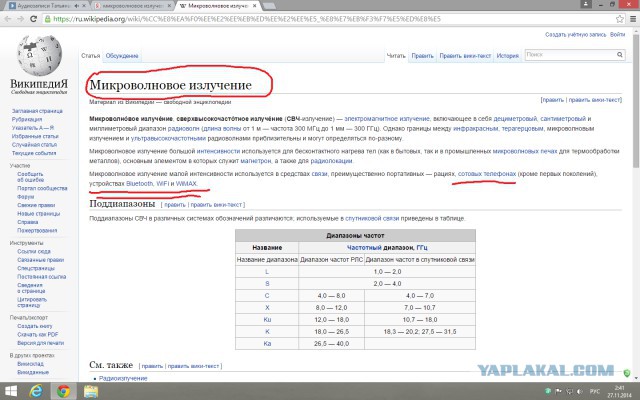Screen dimensions: 640x400
Task: Open Спецстраницы tool link
Action: (x=36, y=269)
